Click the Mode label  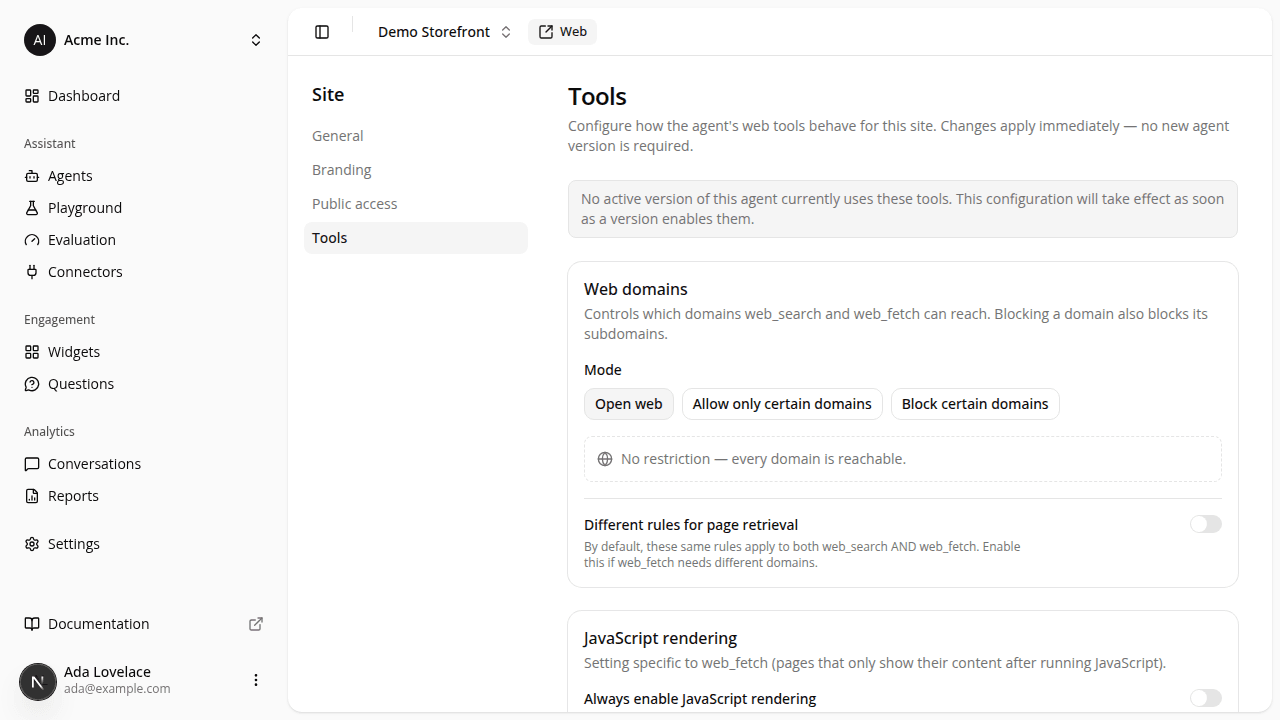point(603,370)
